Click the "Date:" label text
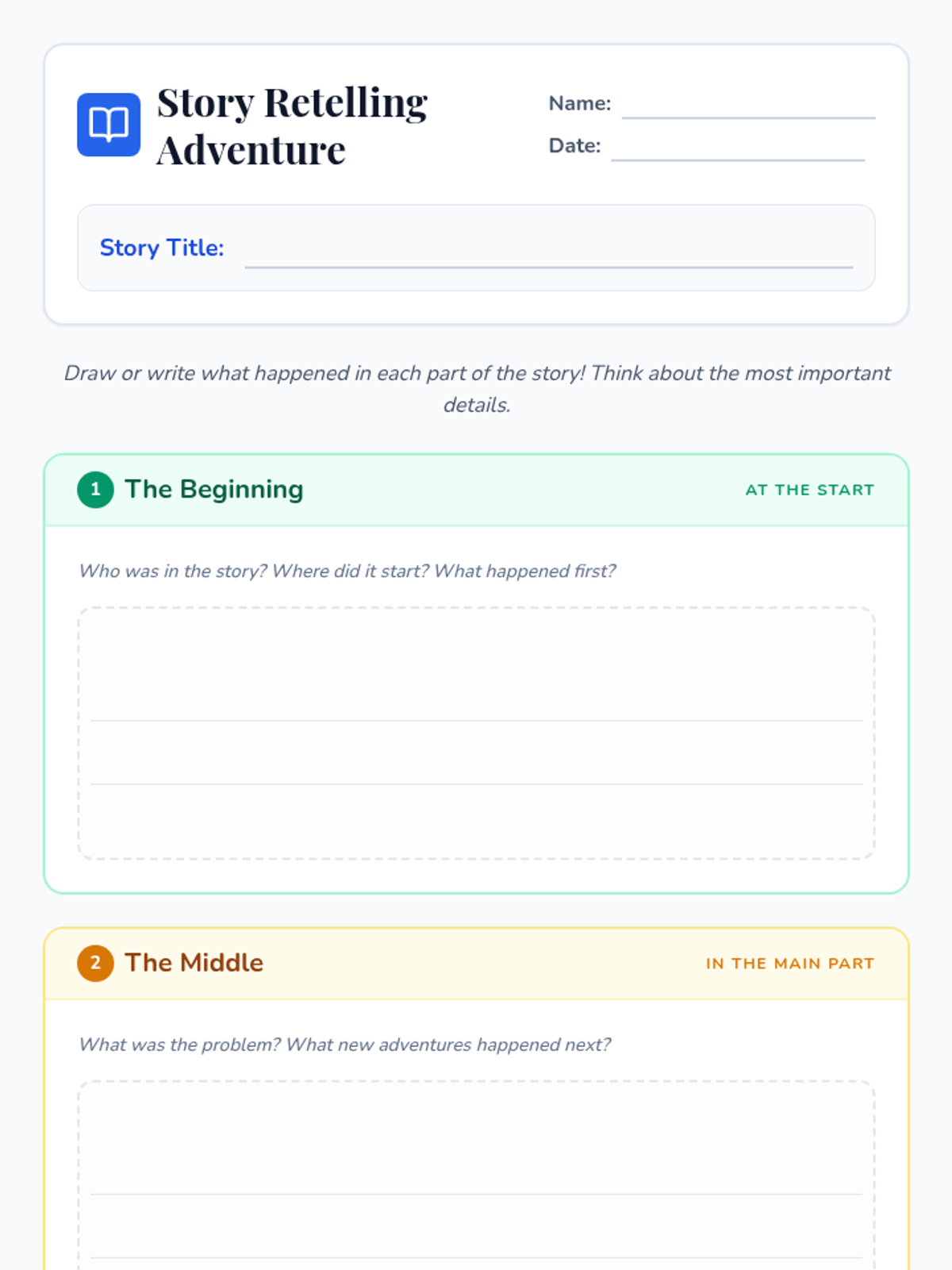This screenshot has height=1270, width=952. click(574, 146)
